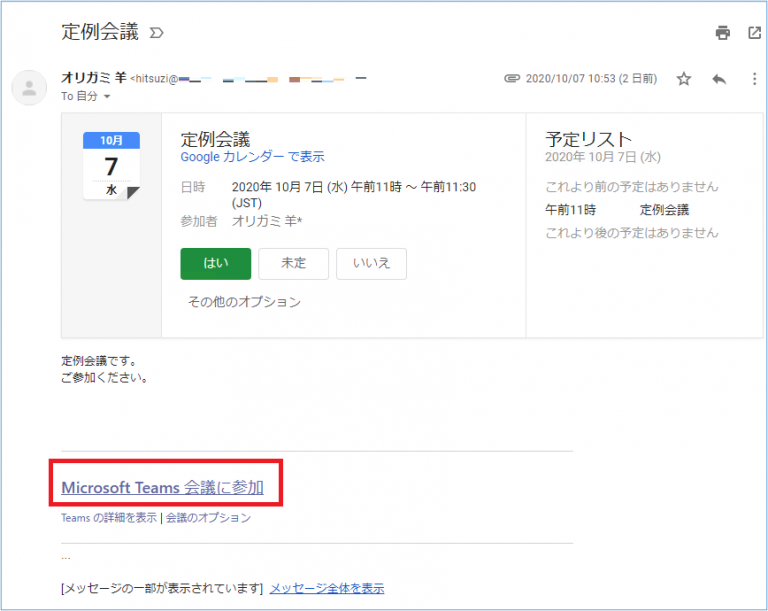
Task: Open その他のオプション for more choices
Action: pos(244,301)
